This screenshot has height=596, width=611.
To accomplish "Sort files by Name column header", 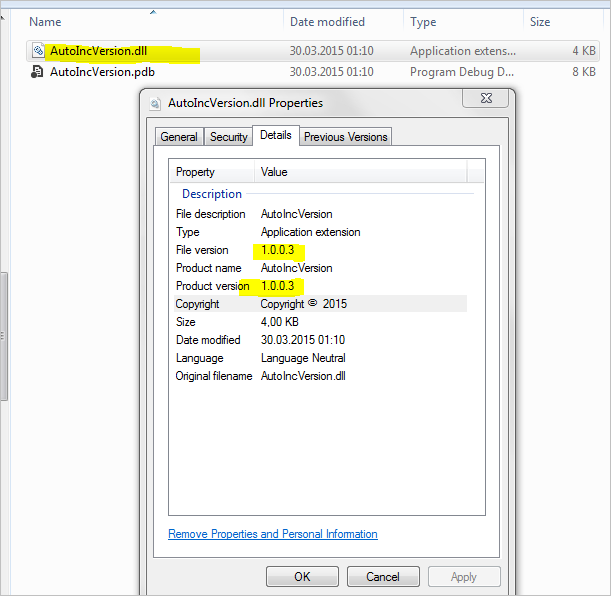I will [45, 22].
